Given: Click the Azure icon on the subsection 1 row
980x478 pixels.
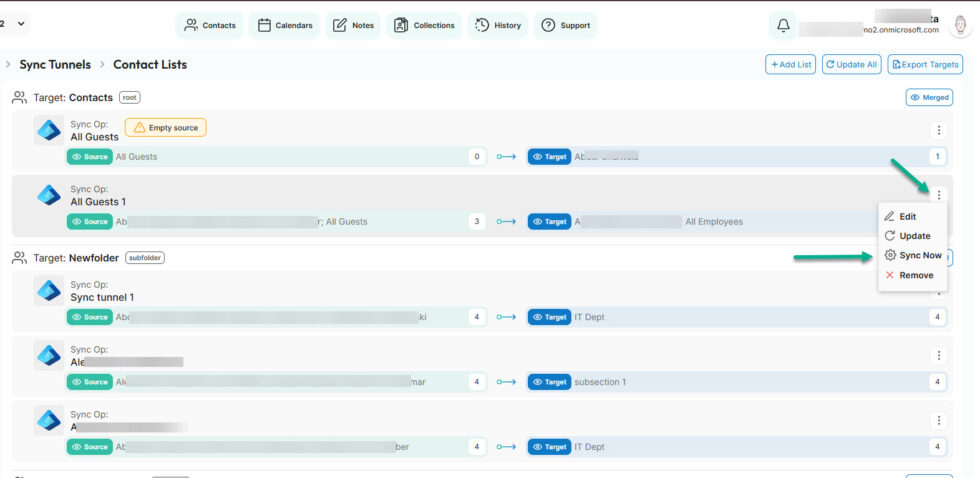Looking at the screenshot, I should (x=49, y=356).
